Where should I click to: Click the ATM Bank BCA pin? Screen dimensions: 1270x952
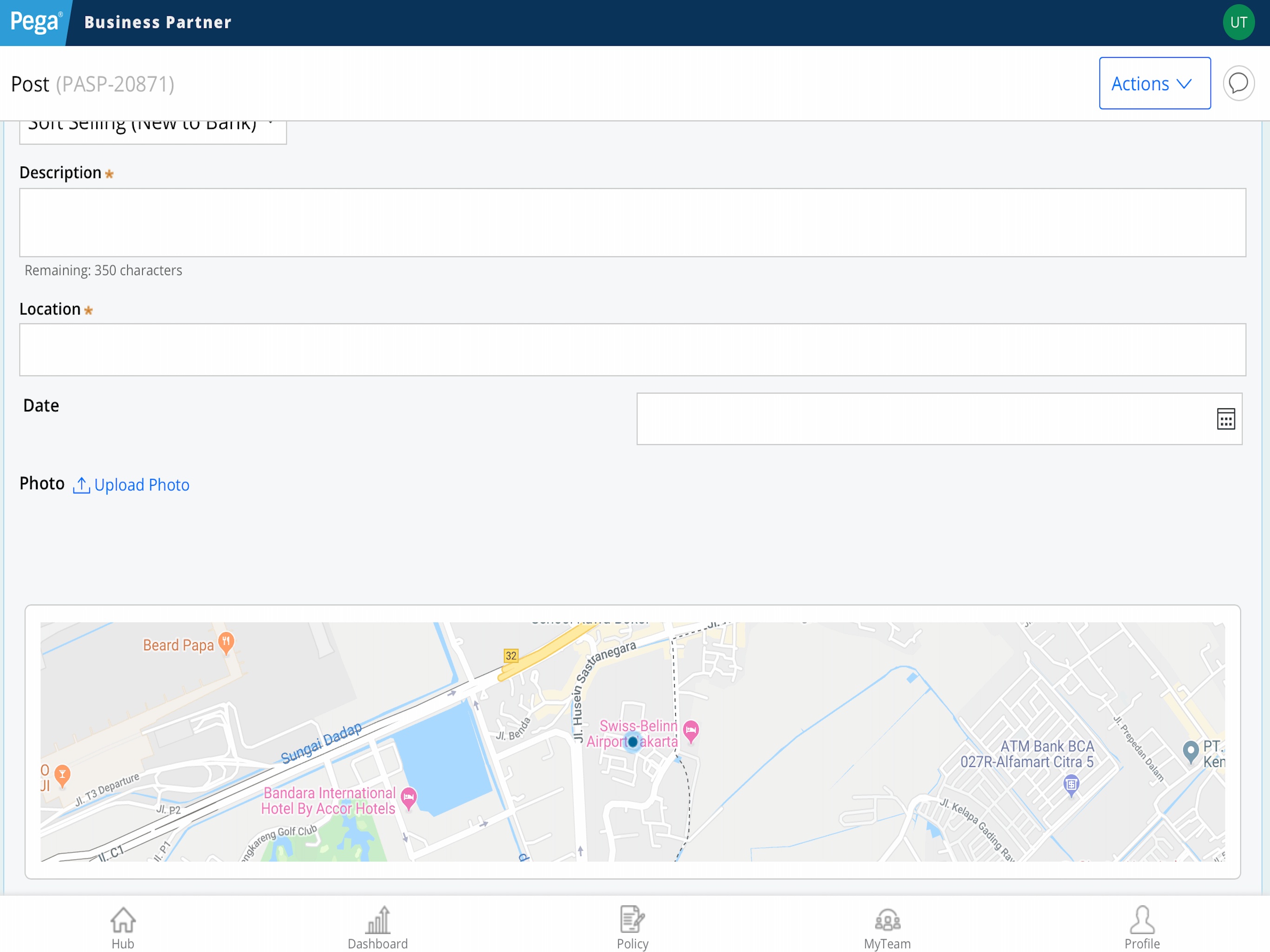[x=1071, y=785]
